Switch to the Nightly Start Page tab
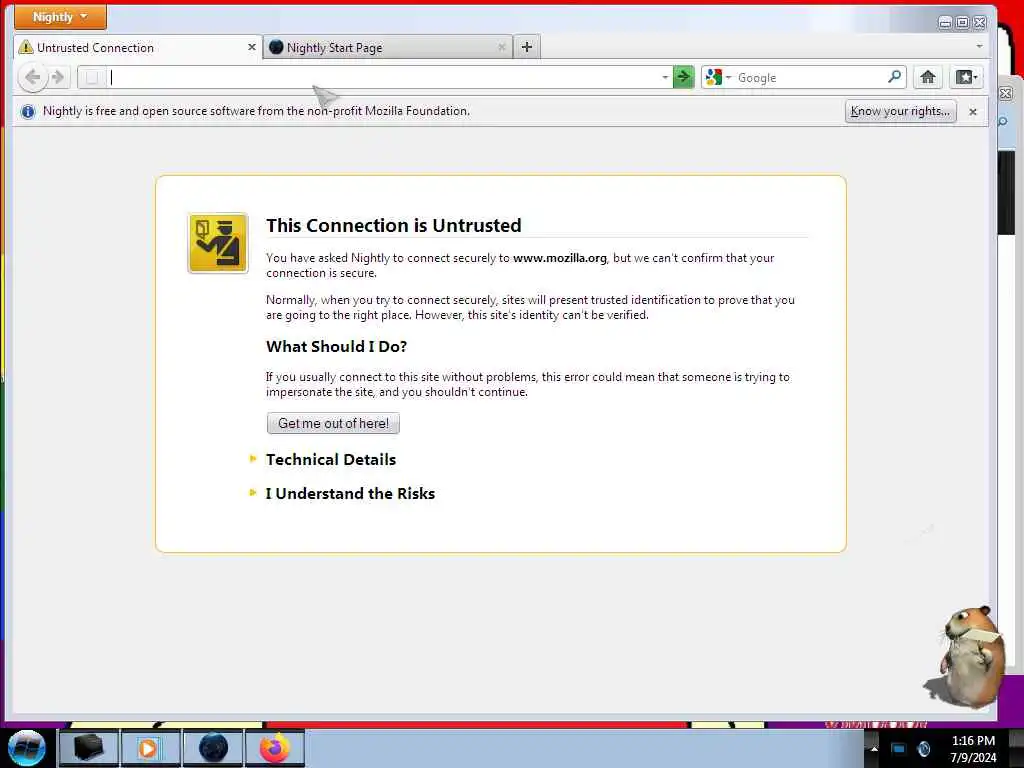Screen dimensions: 1024x768 click(x=388, y=48)
